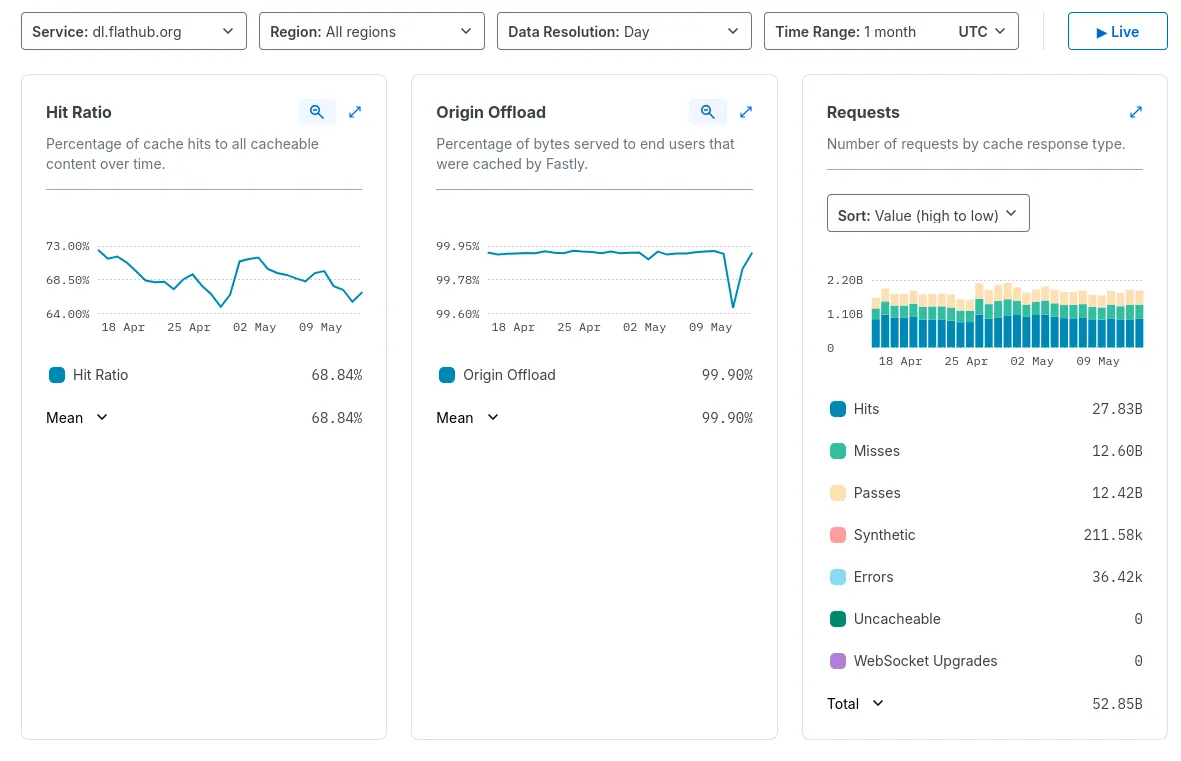
Task: Change the Data Resolution Day dropdown
Action: (x=624, y=31)
